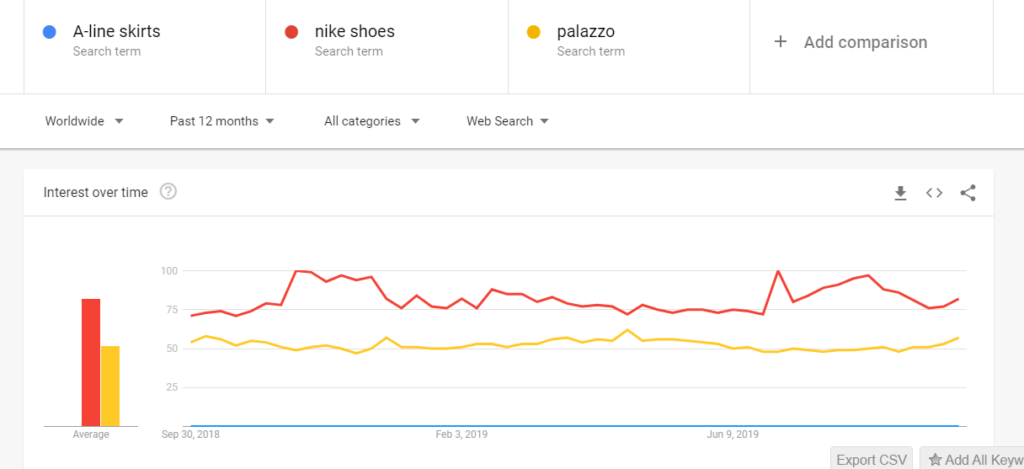
Task: Download the Interest over time chart data
Action: pos(900,193)
